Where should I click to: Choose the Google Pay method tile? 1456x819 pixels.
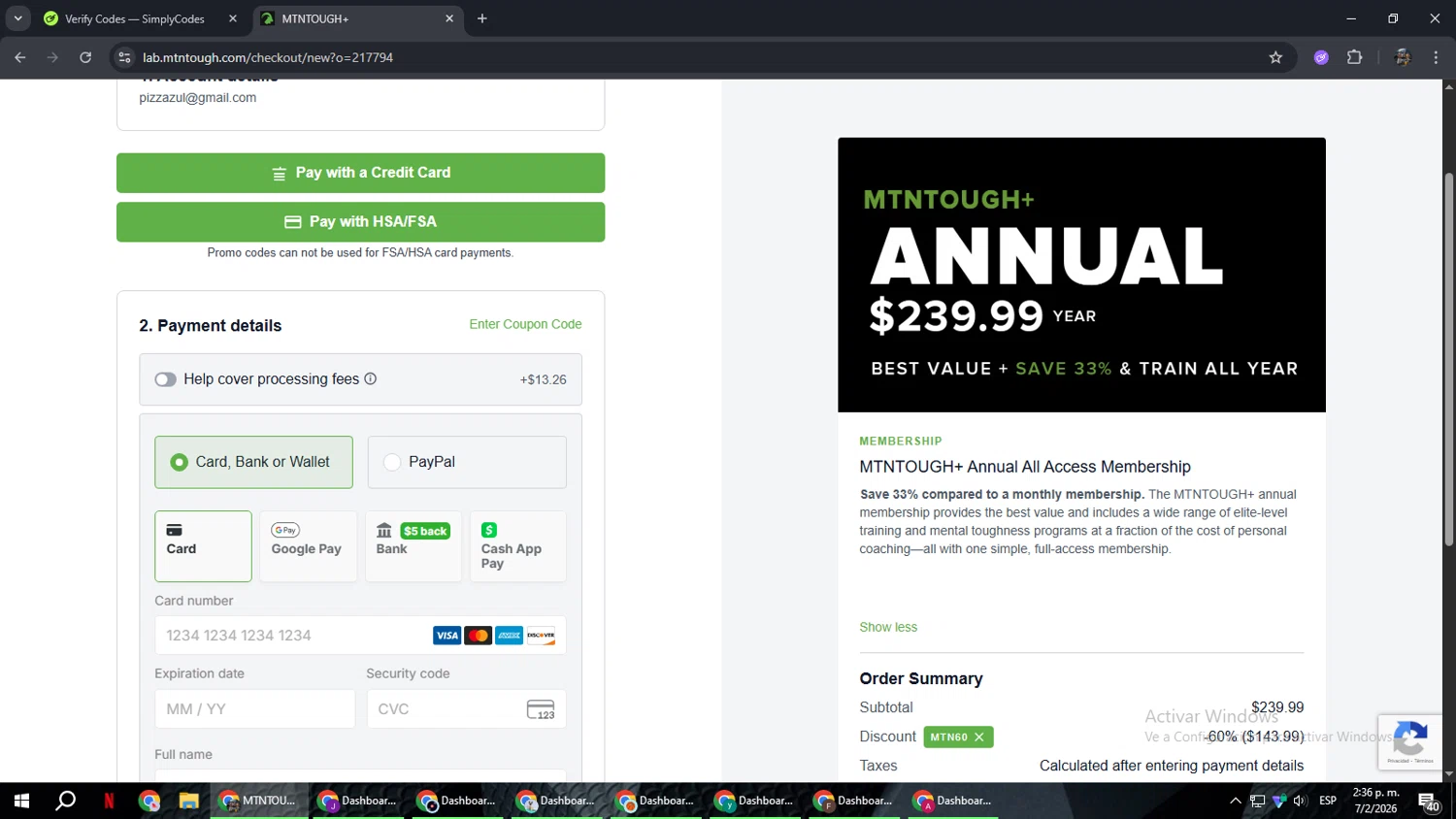pyautogui.click(x=308, y=546)
